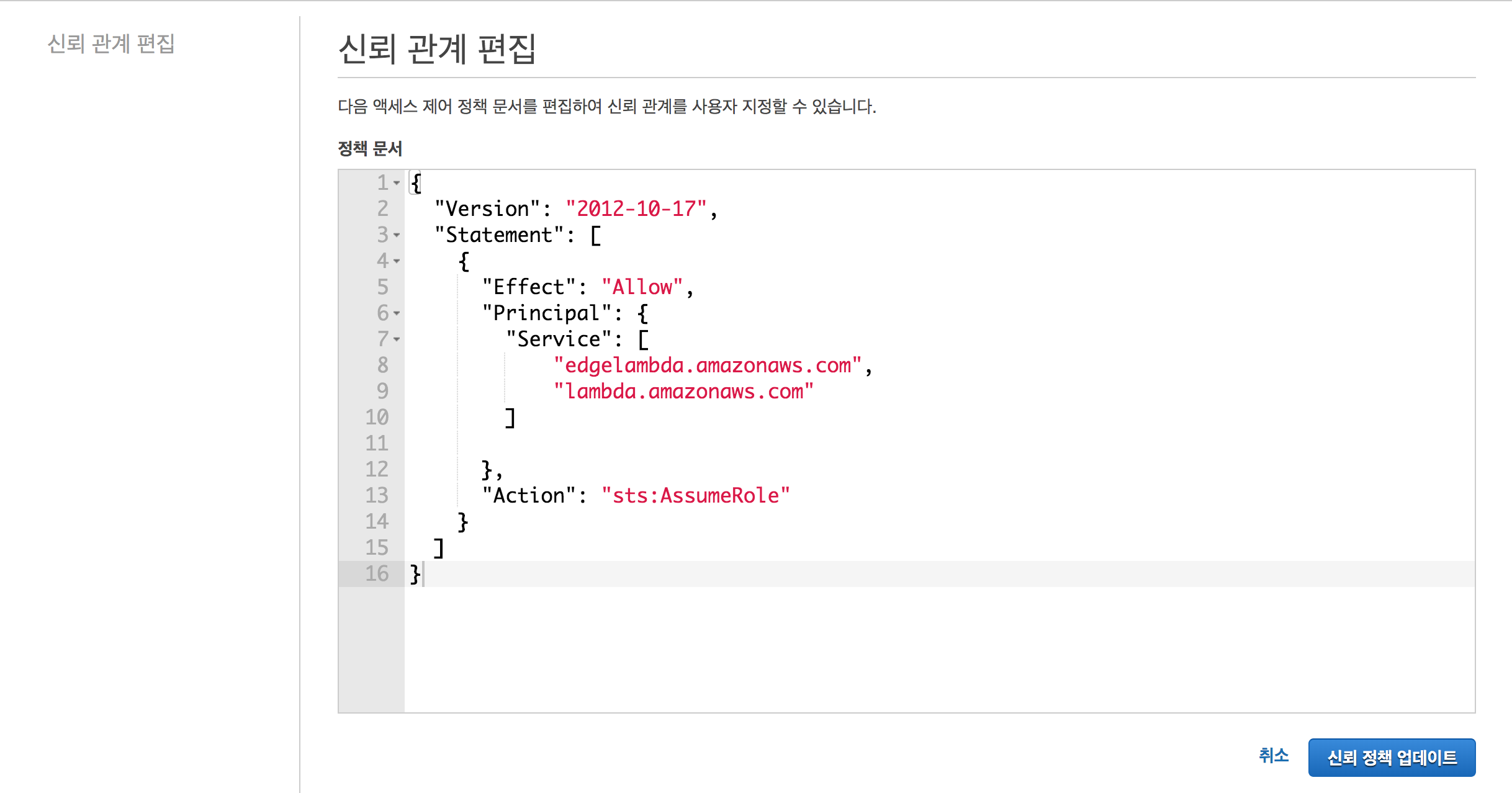Click the "Principal" key text
This screenshot has height=793, width=1512.
point(546,313)
